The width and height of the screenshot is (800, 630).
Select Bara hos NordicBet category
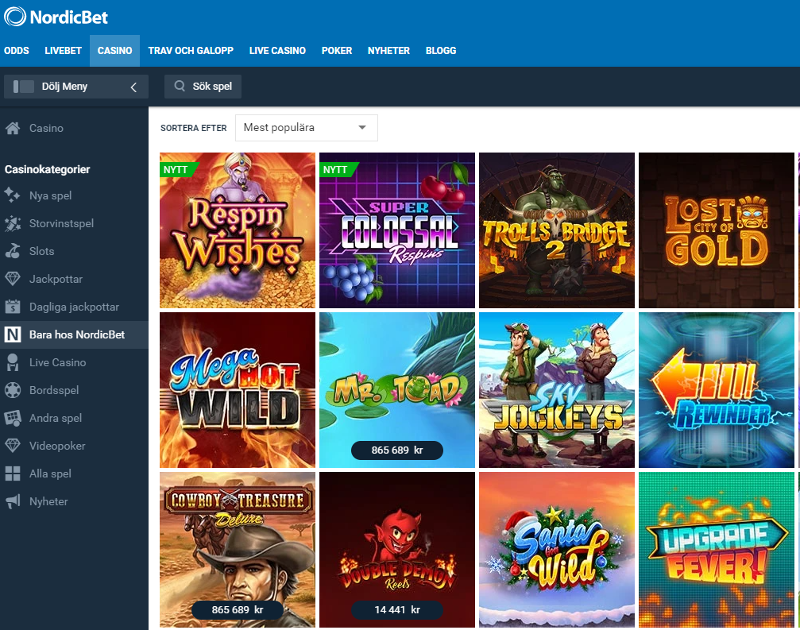(74, 335)
